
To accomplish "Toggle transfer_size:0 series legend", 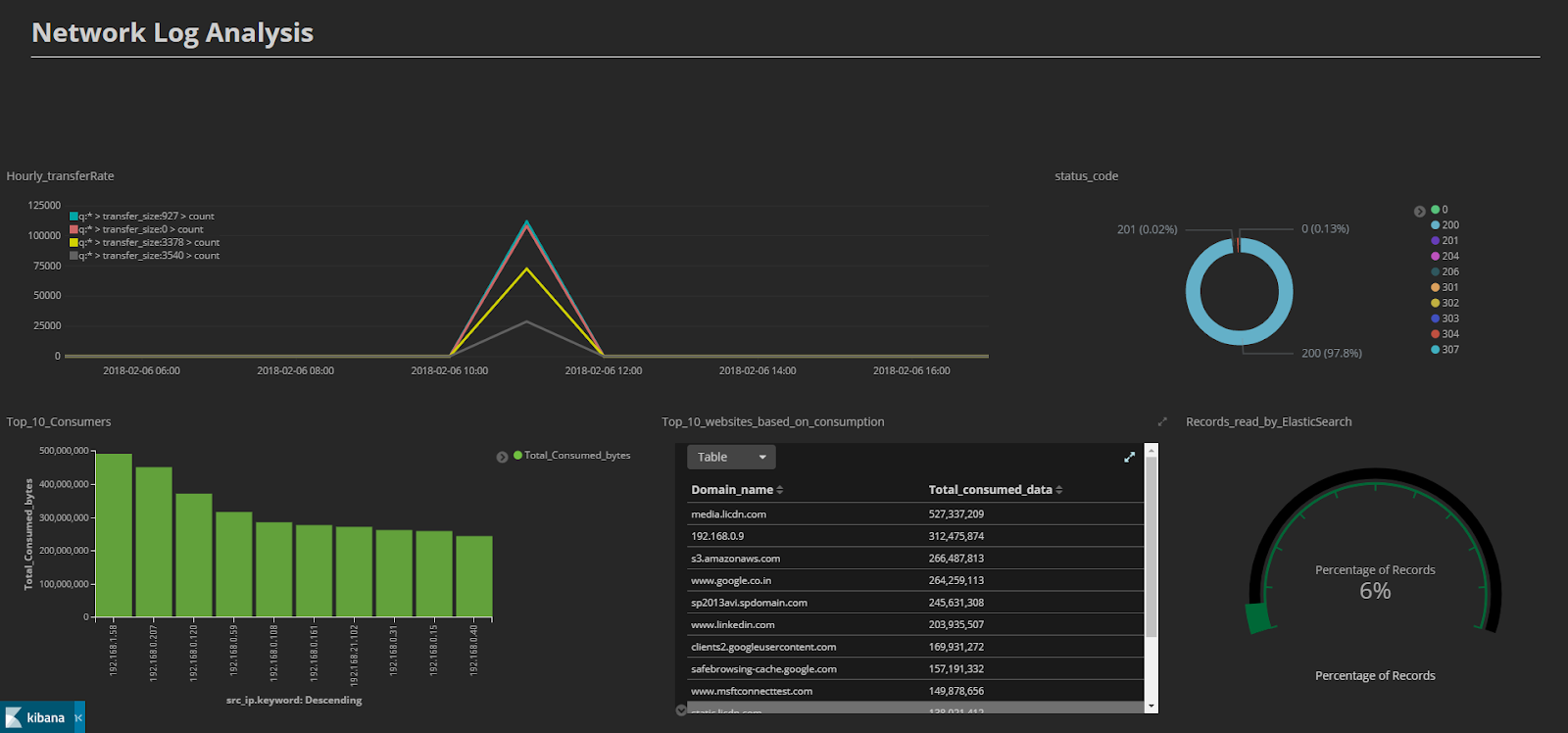I will point(137,229).
